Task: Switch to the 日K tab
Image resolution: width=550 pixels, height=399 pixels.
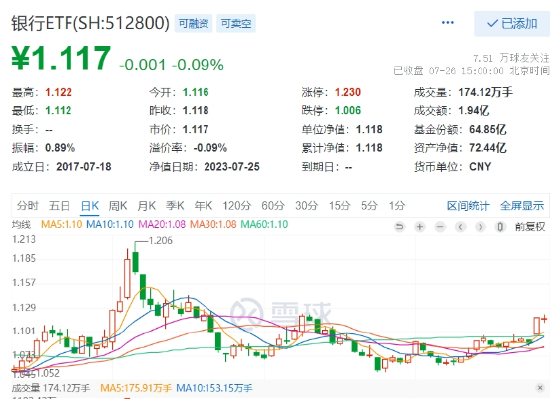Action: (x=90, y=205)
